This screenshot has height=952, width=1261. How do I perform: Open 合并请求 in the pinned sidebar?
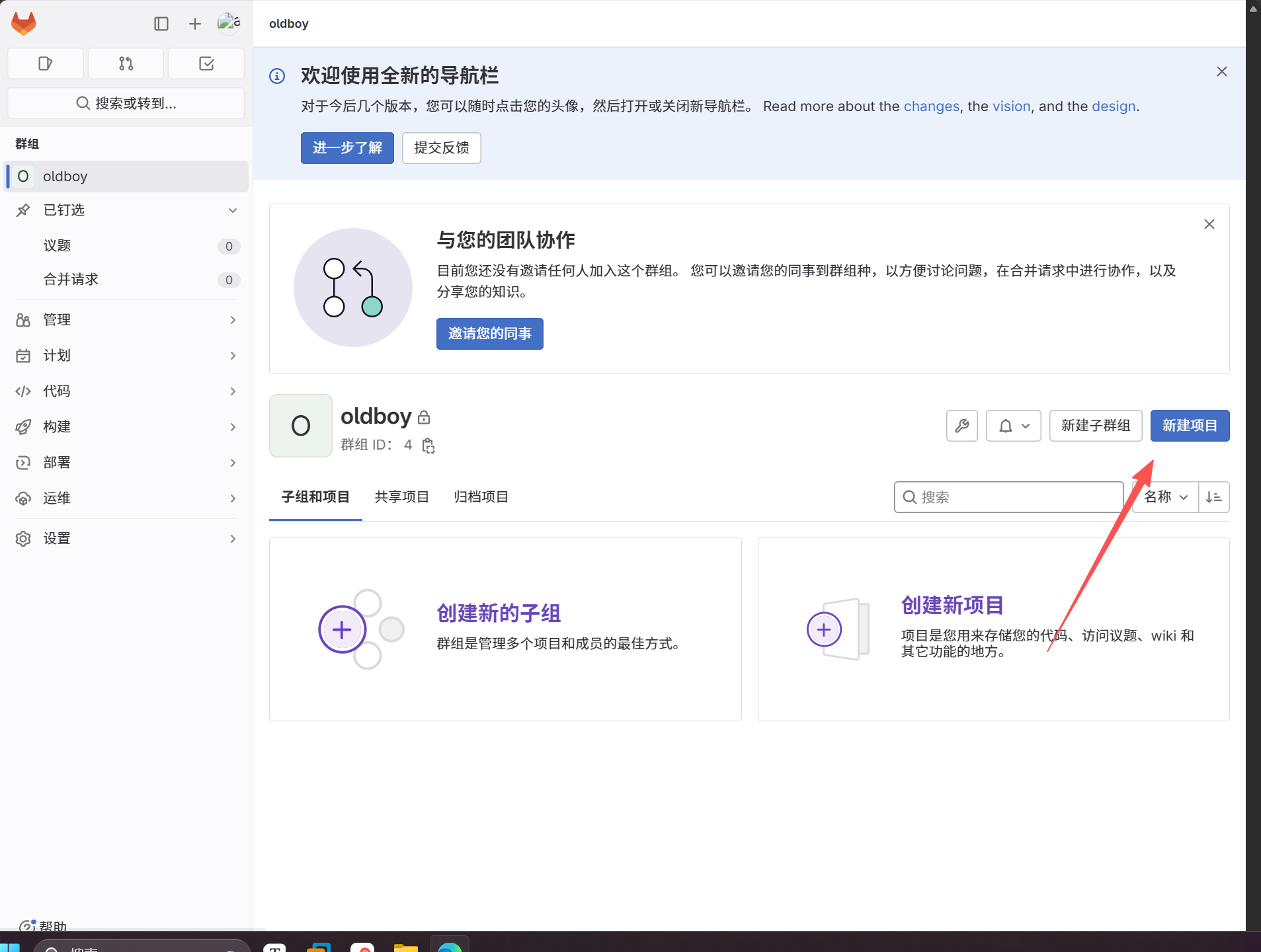tap(126, 280)
